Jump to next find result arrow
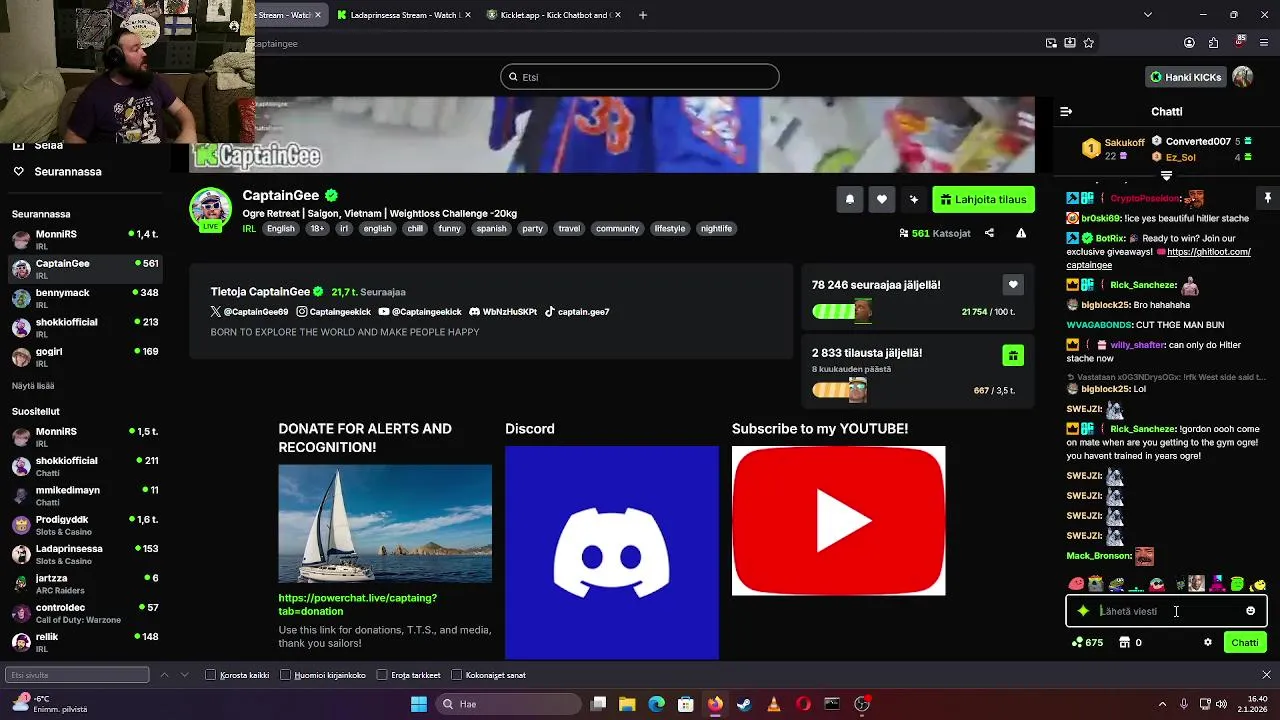Viewport: 1280px width, 720px height. click(x=184, y=675)
